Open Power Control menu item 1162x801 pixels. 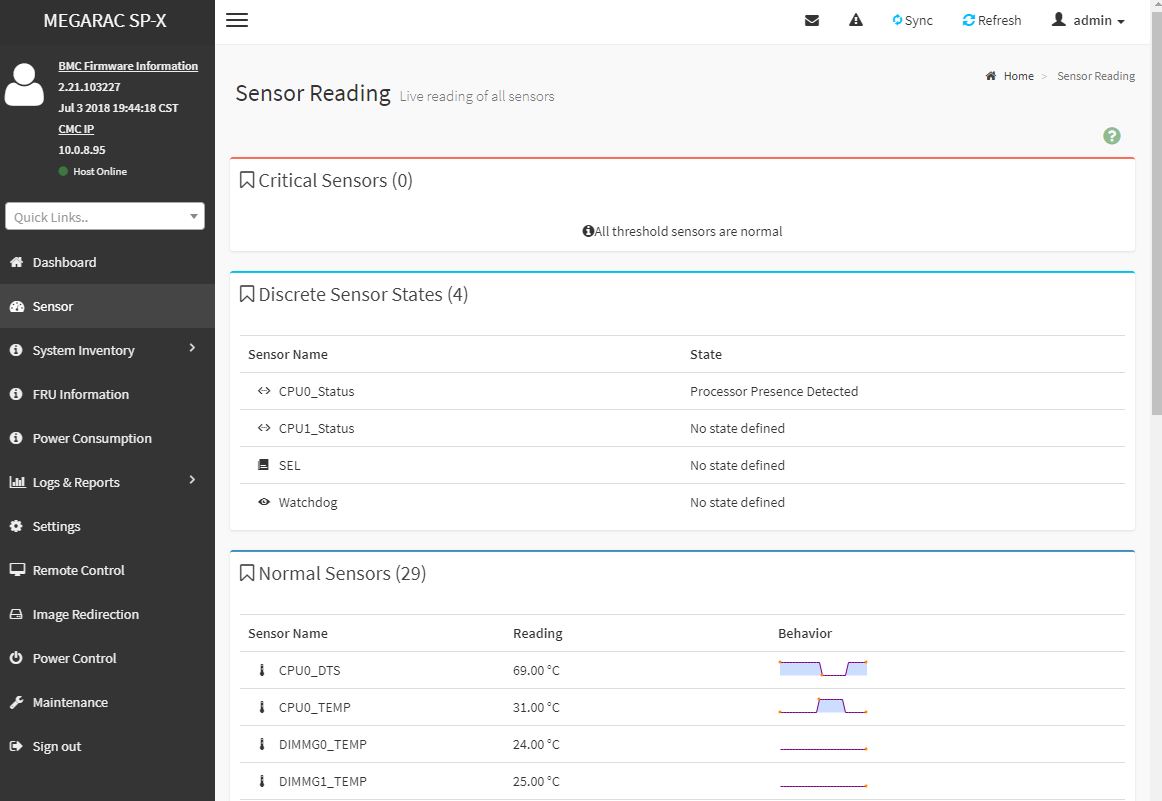[74, 658]
